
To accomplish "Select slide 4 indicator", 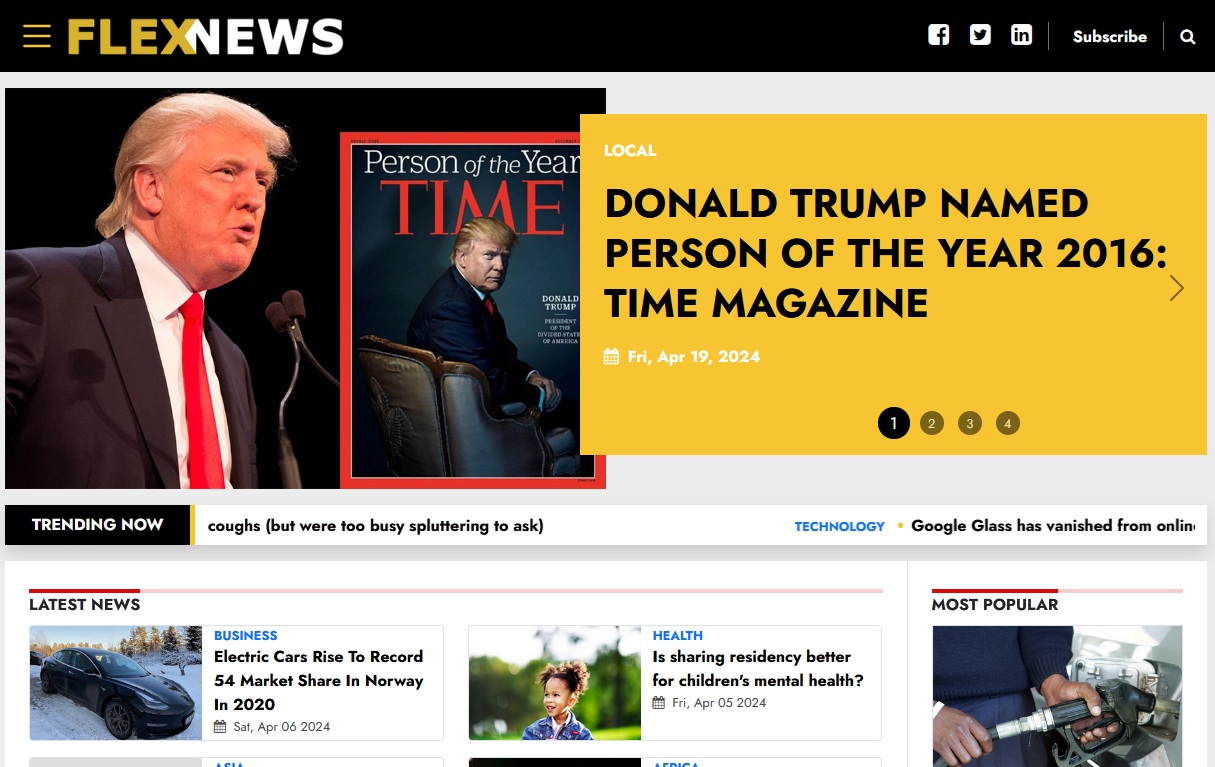I will pos(1008,423).
